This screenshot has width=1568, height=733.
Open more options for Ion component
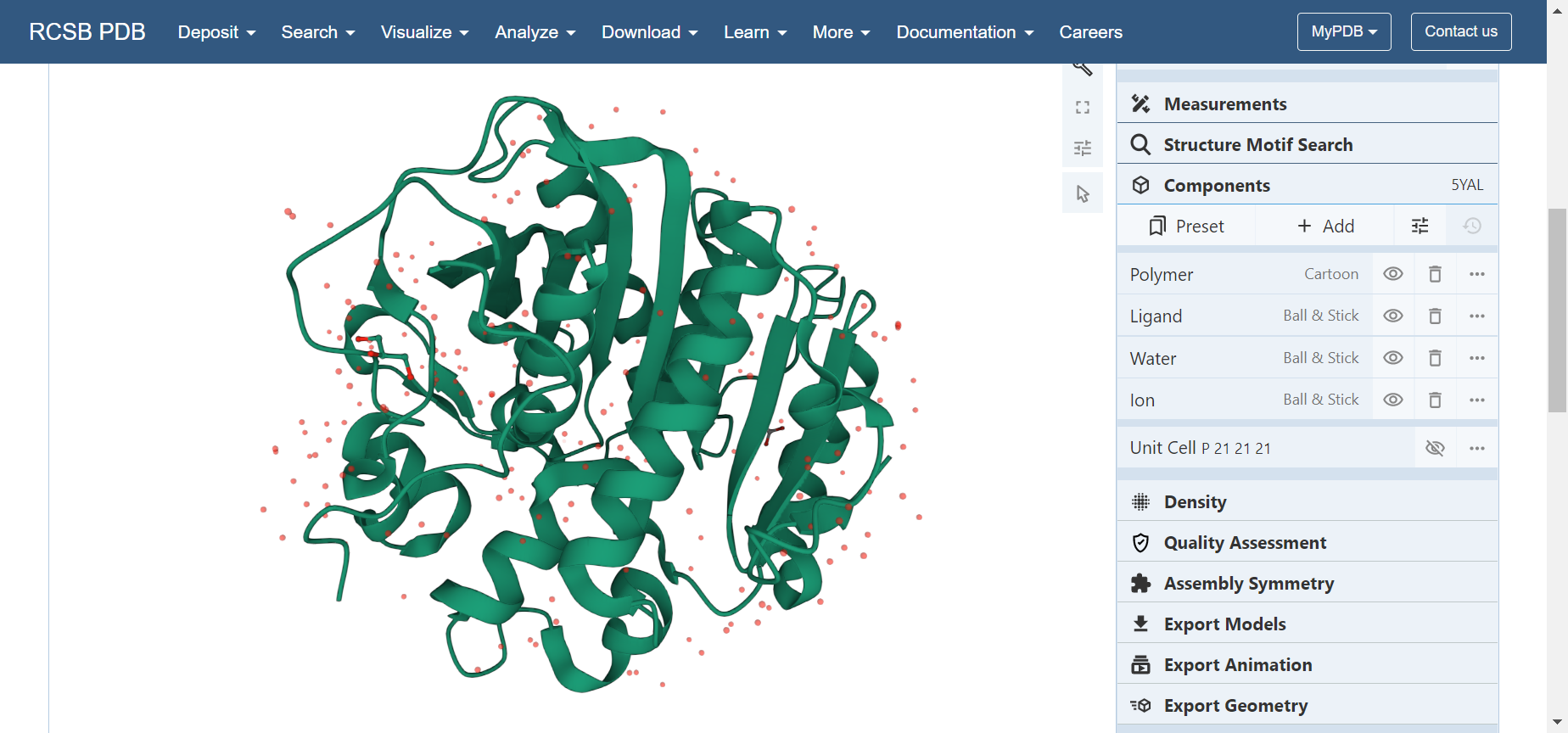point(1476,400)
